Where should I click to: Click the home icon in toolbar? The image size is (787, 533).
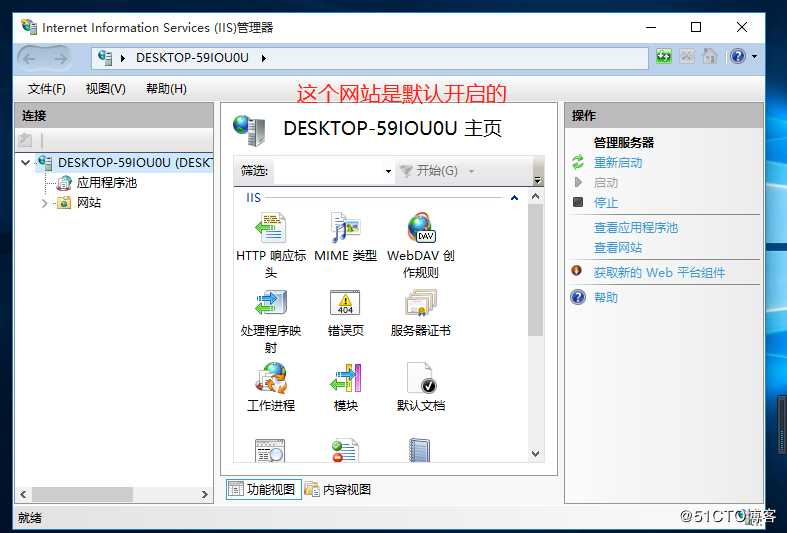[x=710, y=56]
